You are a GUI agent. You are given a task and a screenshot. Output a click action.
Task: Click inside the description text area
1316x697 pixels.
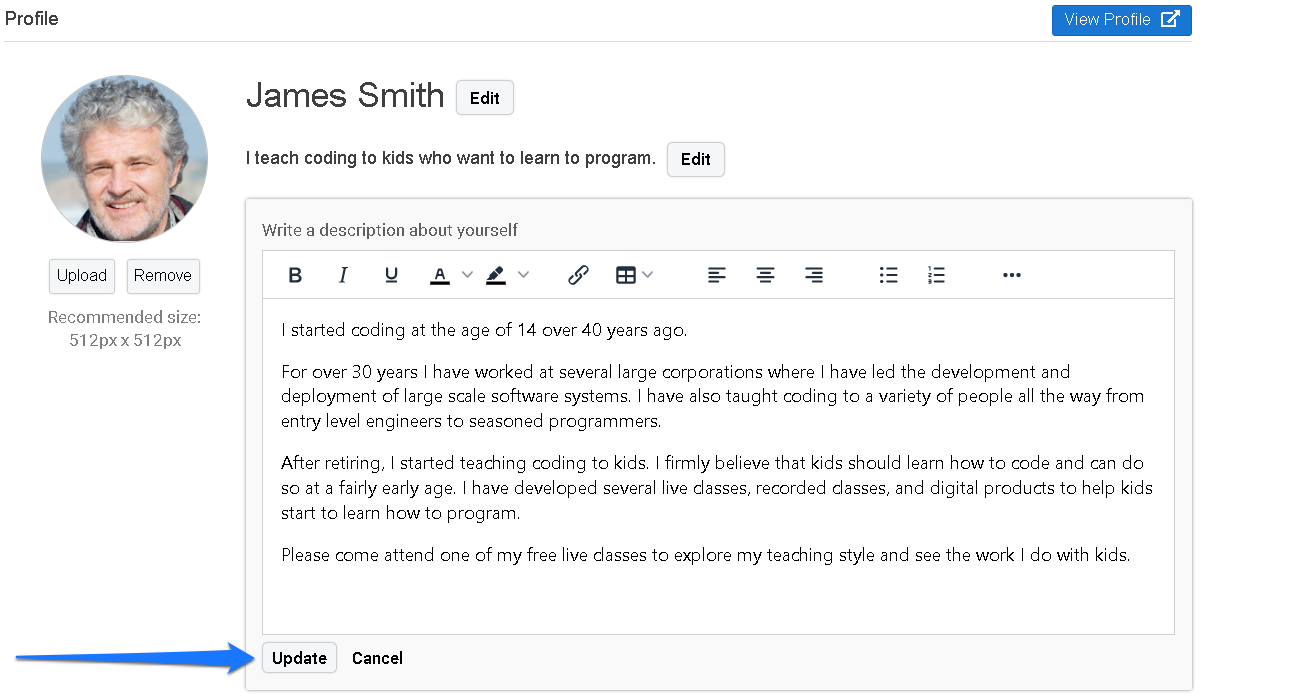[718, 466]
